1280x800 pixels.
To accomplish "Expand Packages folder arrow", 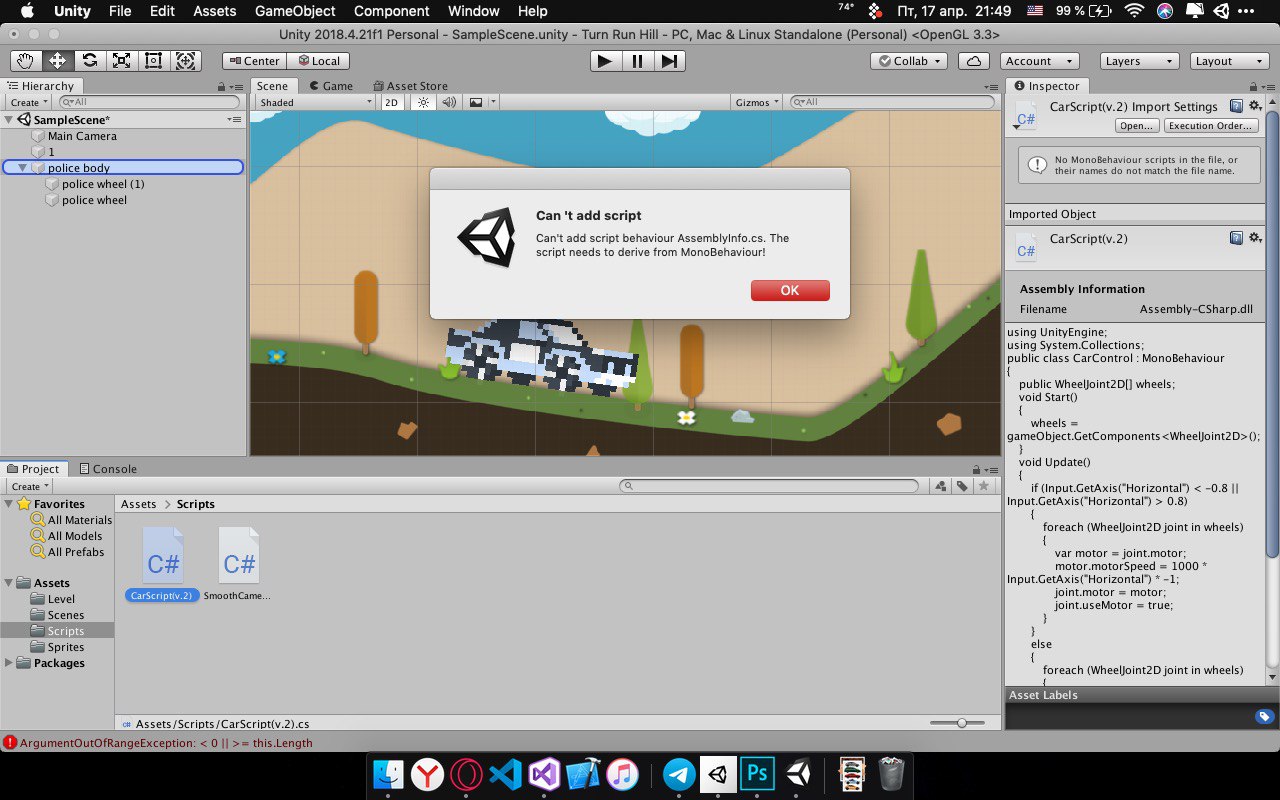I will pos(9,663).
